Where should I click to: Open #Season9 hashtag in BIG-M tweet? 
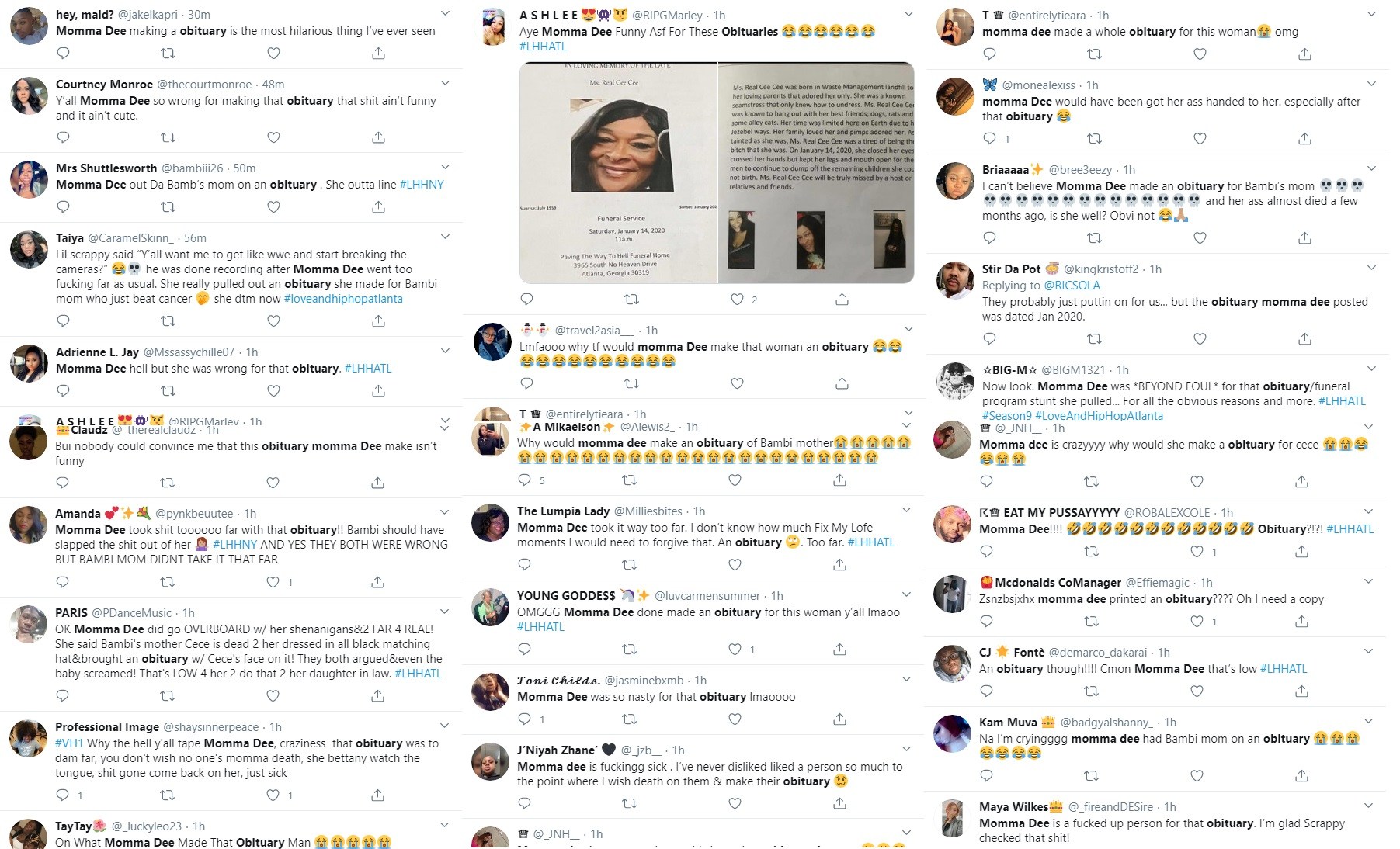[1007, 416]
